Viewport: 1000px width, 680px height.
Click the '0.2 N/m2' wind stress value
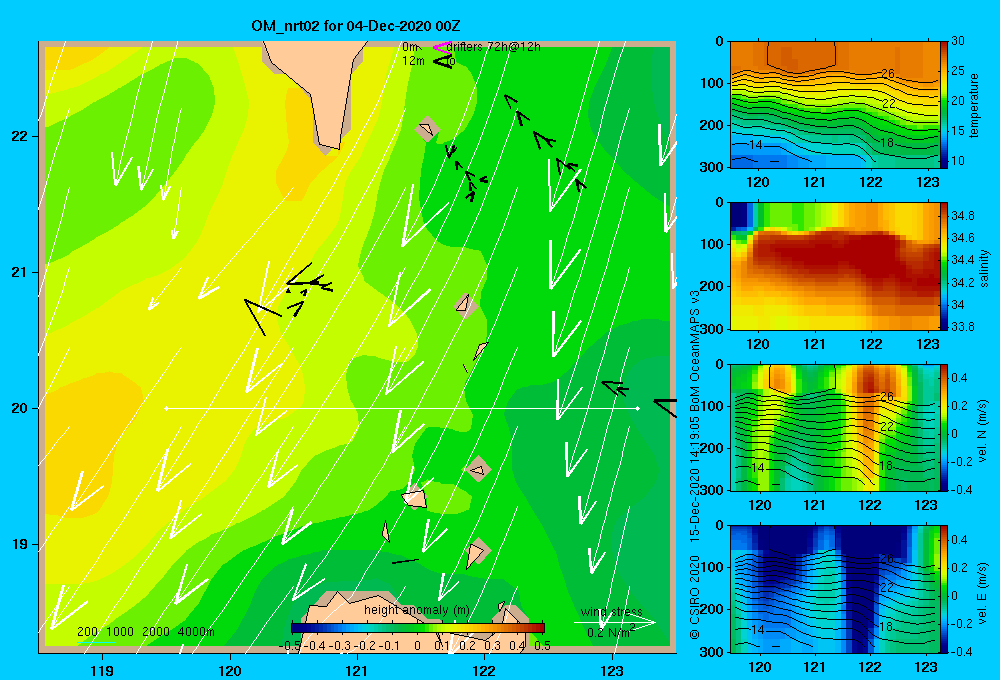pos(611,632)
